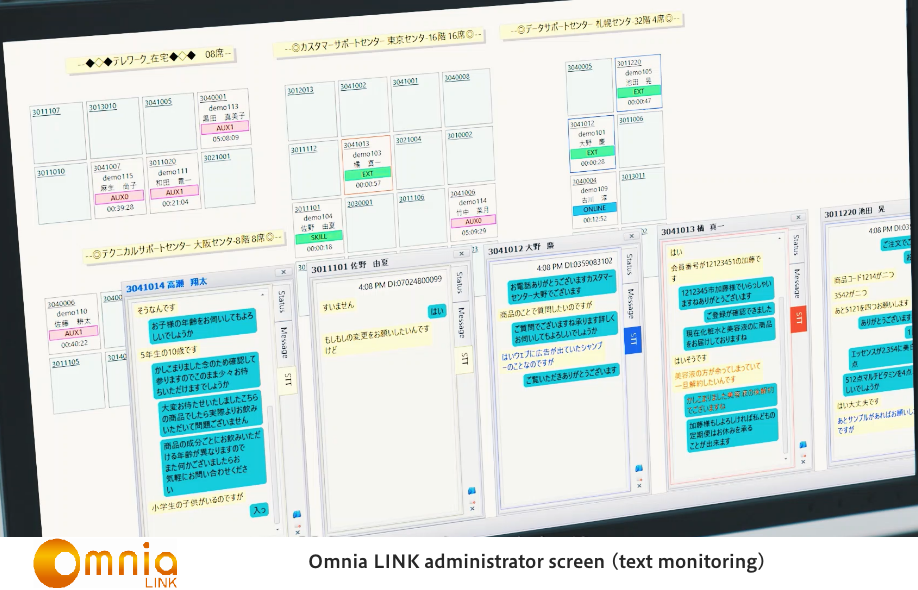This screenshot has width=918, height=590.
Task: Click bottom small x icon in 3041014 window
Action: (297, 532)
